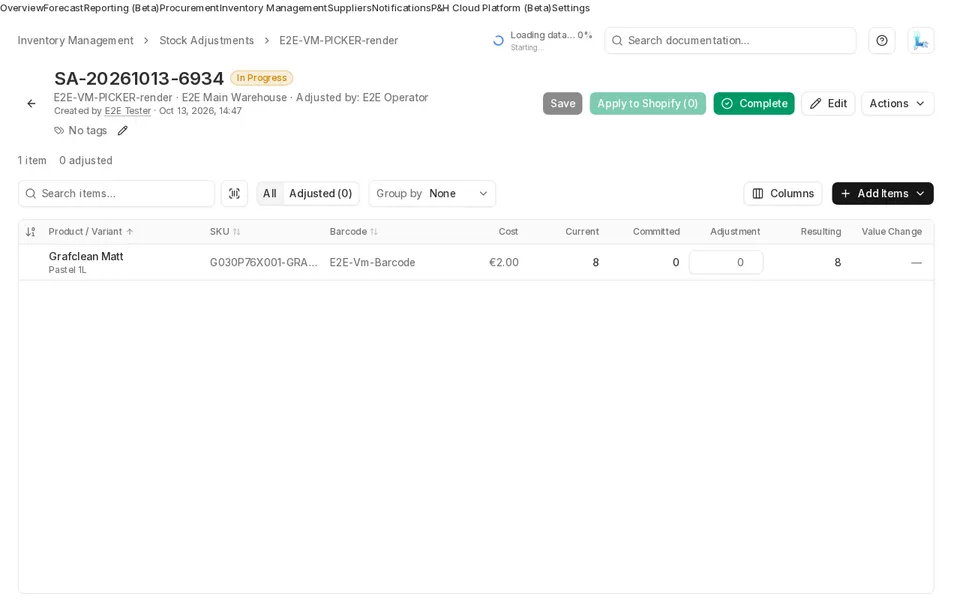Screen dimensions: 960x600
Task: Click the SKU G030P76X001-GRA... cell
Action: coord(263,263)
